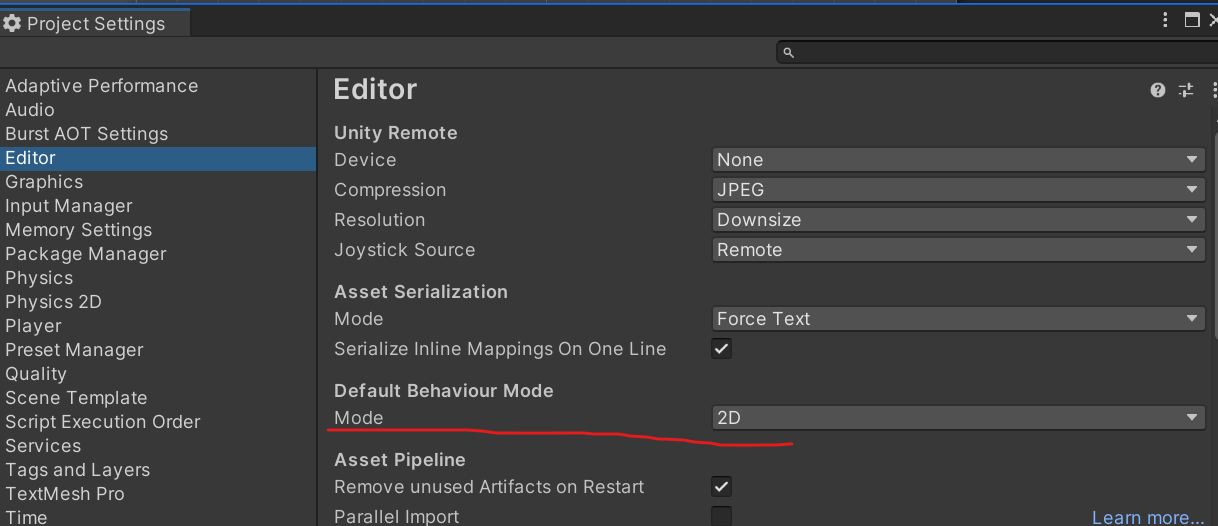This screenshot has height=526, width=1218.
Task: Select the Physics category
Action: (158, 278)
